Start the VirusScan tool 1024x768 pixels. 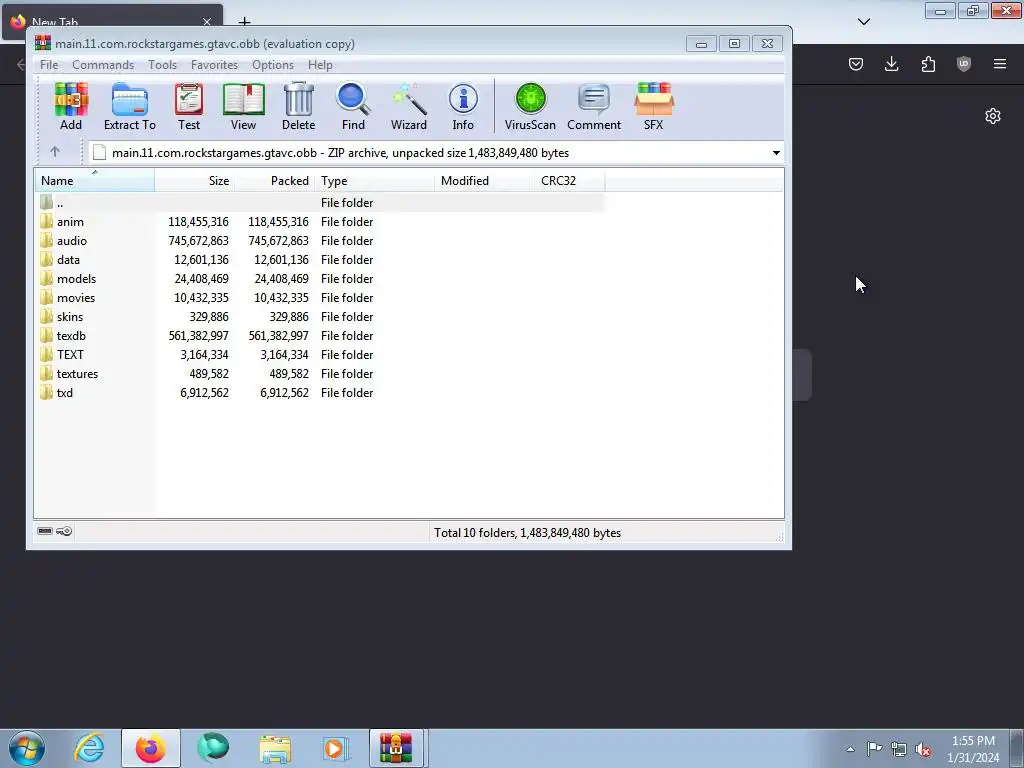point(530,106)
